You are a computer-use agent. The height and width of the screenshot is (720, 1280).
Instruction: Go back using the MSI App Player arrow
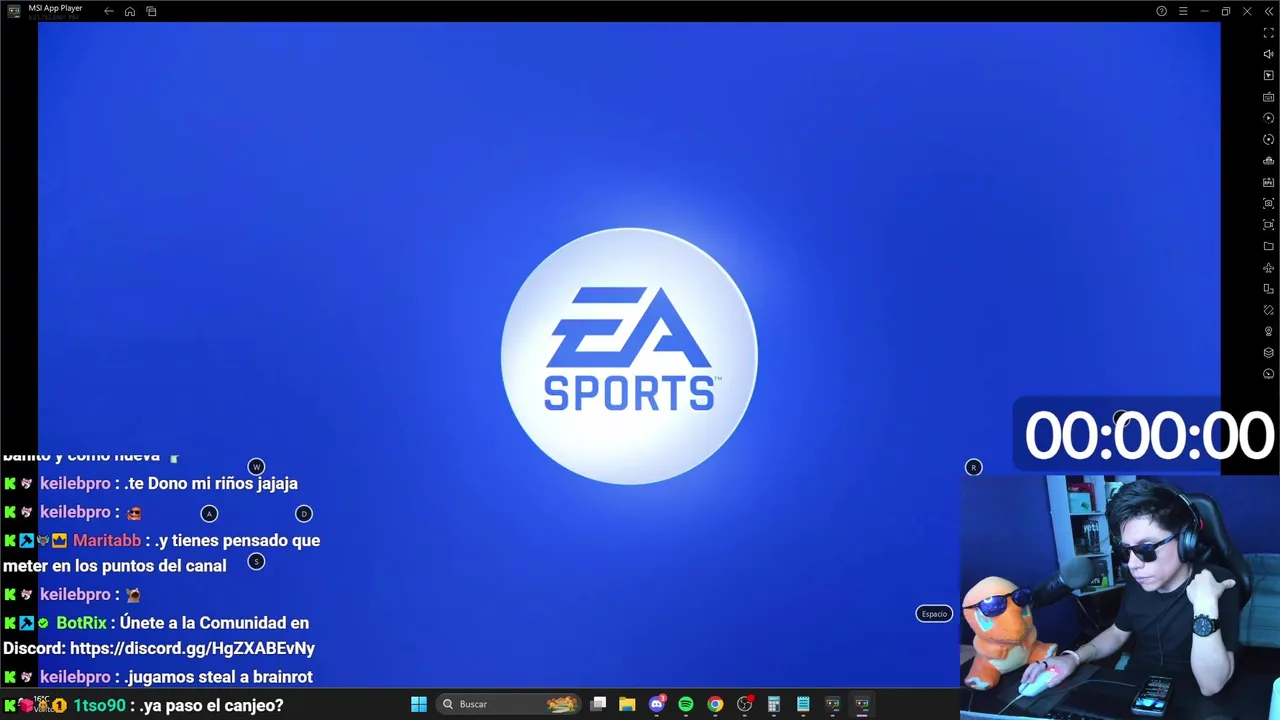click(109, 11)
